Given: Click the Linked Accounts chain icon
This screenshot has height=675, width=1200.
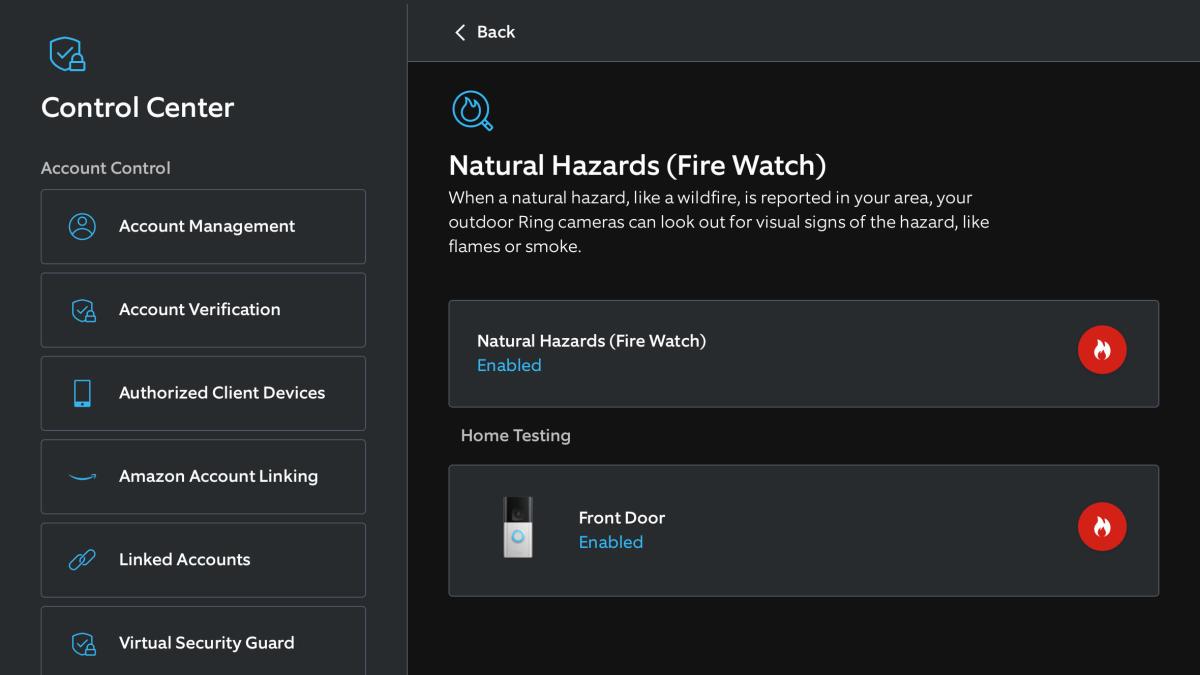Looking at the screenshot, I should pos(82,560).
